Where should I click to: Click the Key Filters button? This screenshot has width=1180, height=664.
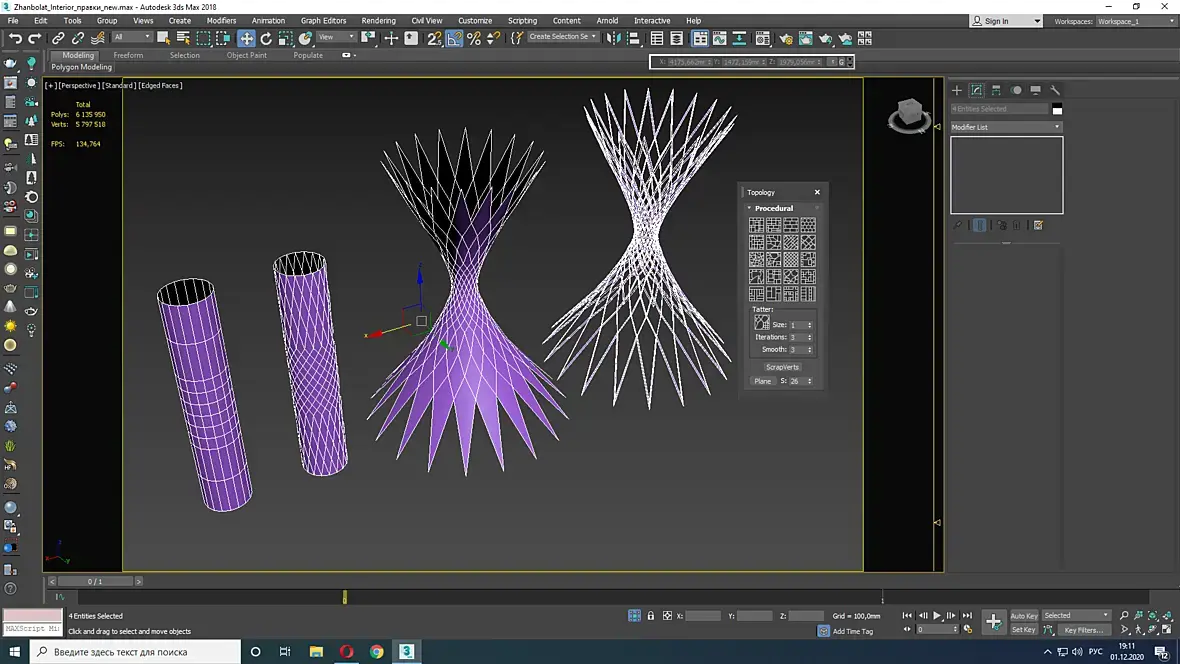pos(1083,630)
